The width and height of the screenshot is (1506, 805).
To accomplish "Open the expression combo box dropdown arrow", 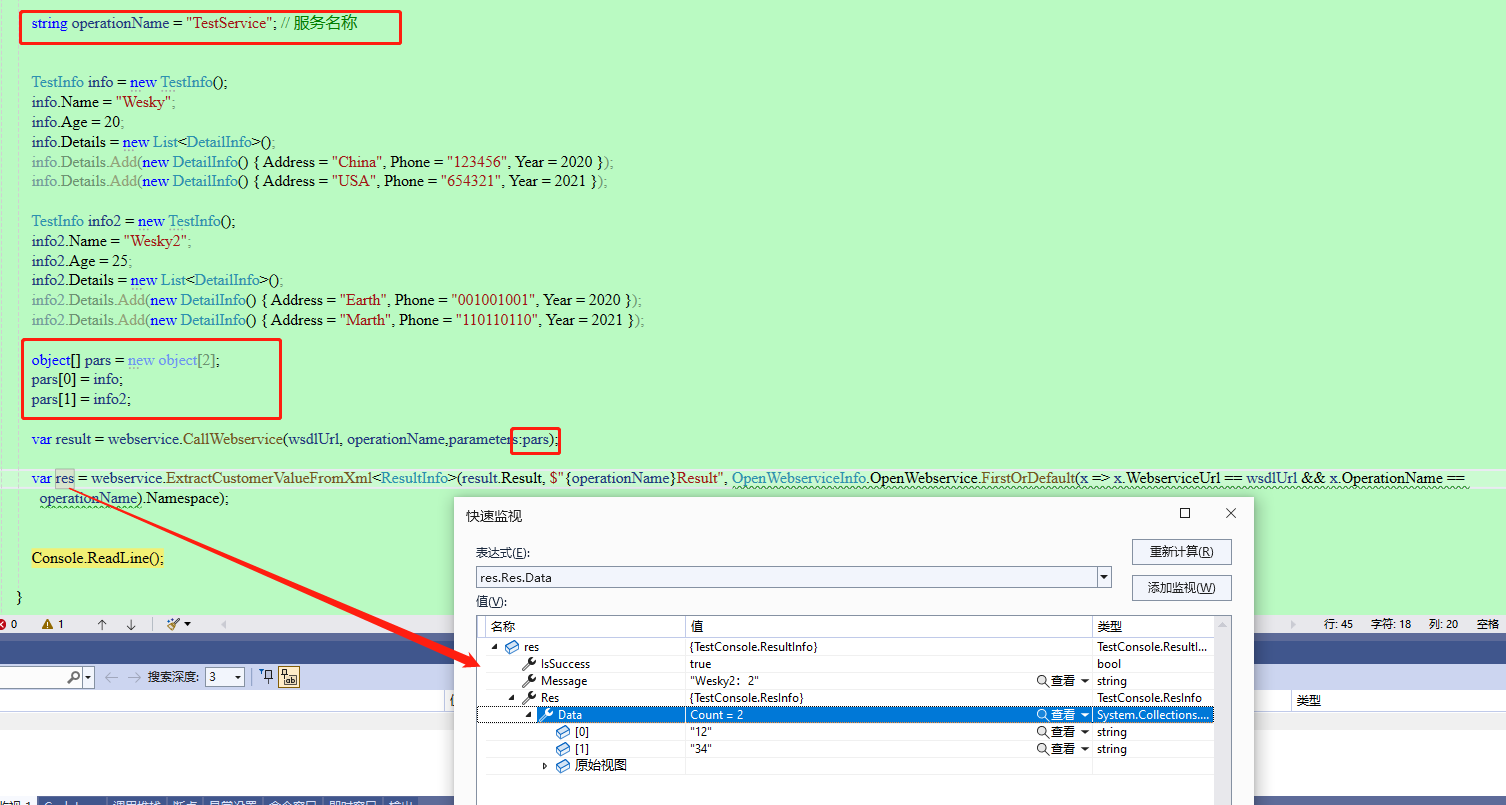I will (1104, 577).
